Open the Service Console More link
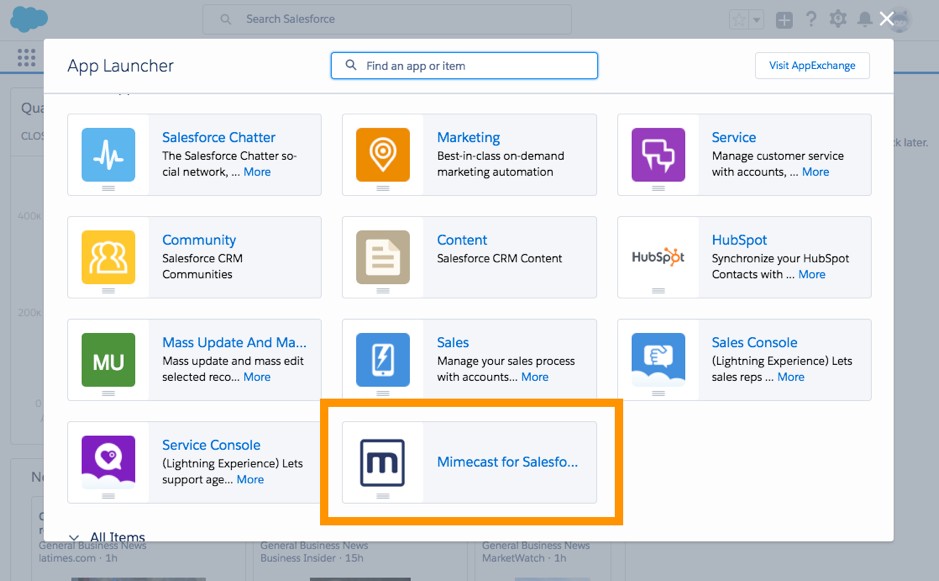Image resolution: width=939 pixels, height=581 pixels. click(250, 479)
